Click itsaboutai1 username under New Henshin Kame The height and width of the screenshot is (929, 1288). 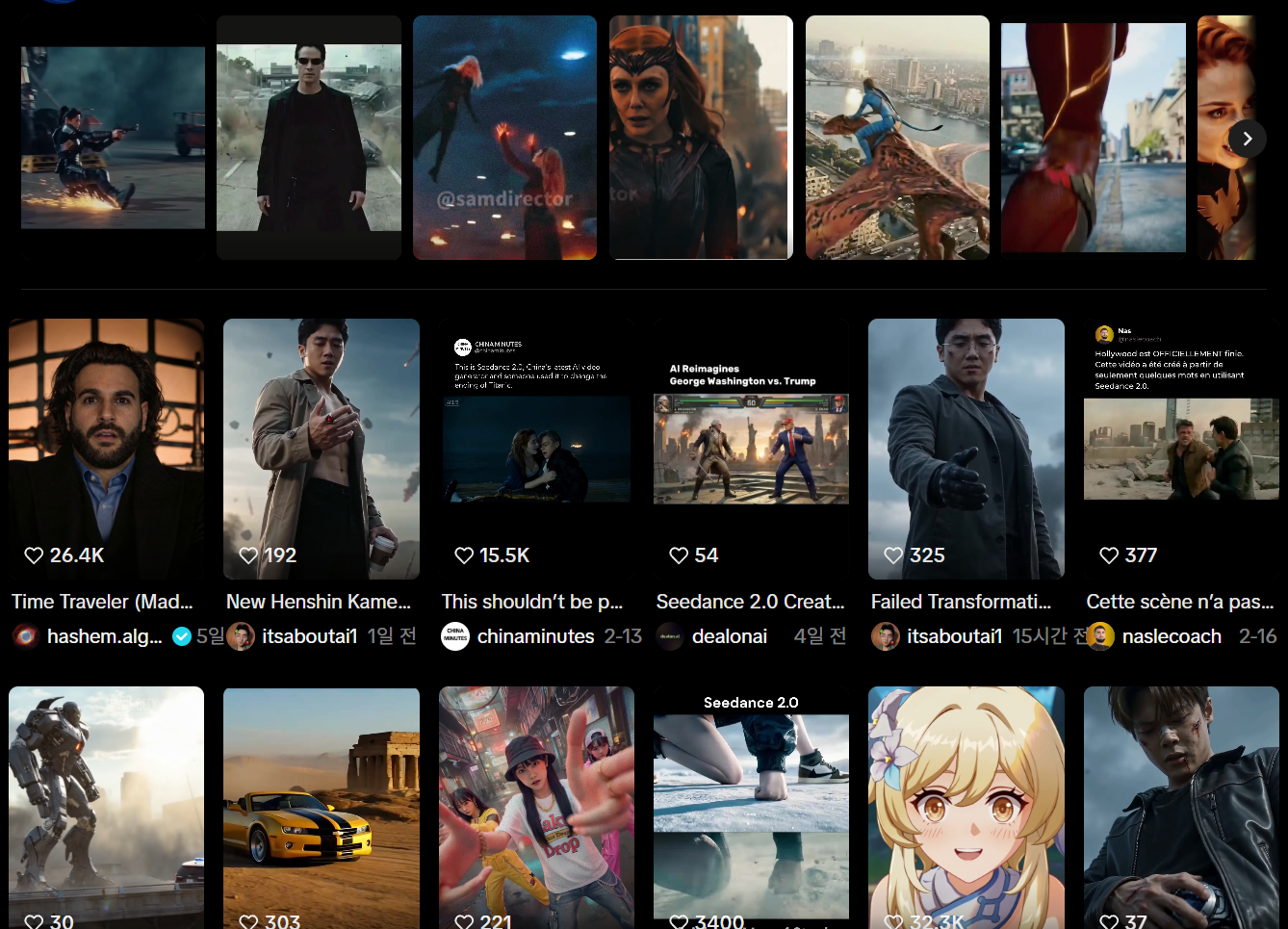(x=310, y=636)
